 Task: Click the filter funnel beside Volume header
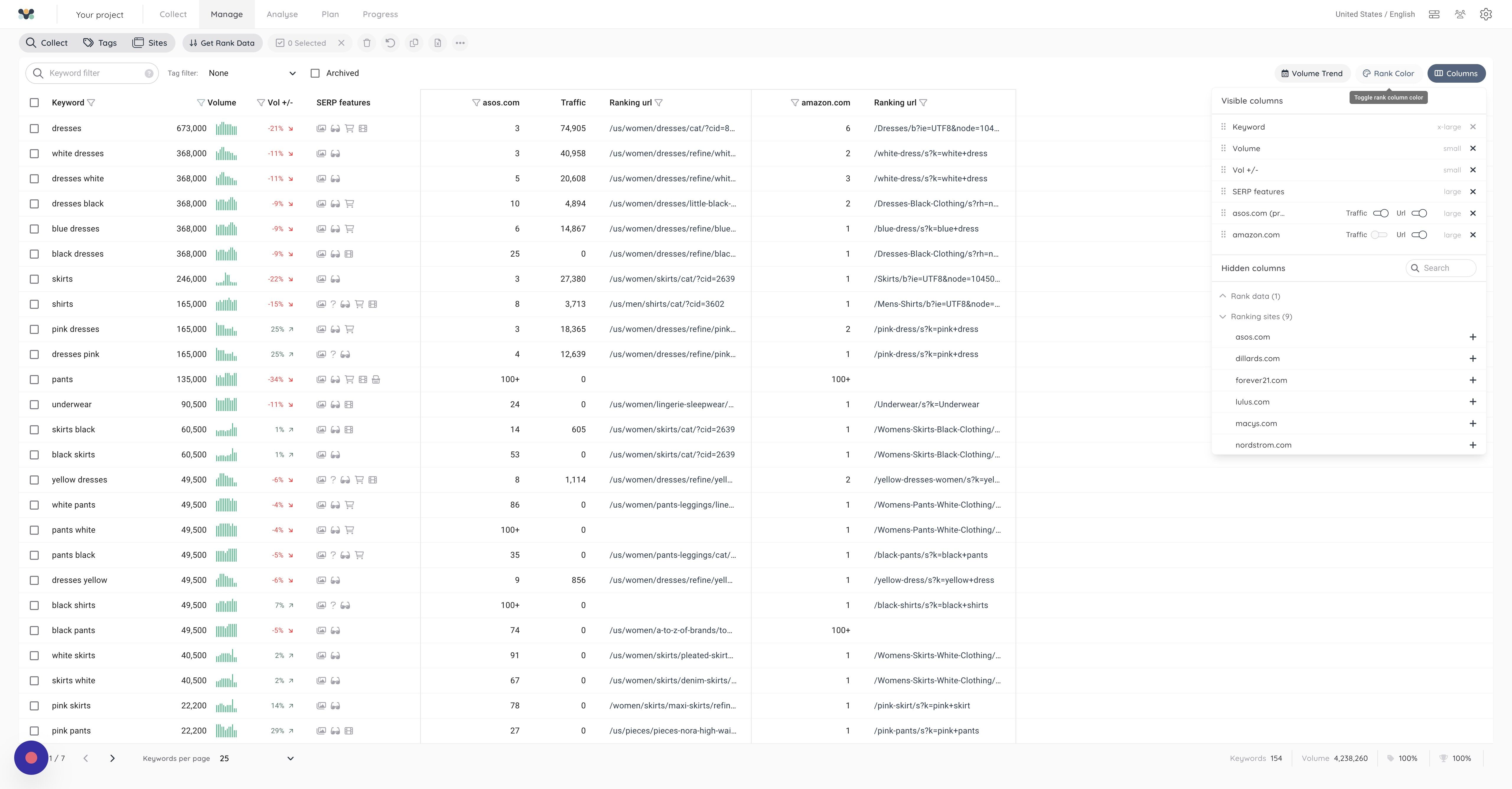[201, 103]
